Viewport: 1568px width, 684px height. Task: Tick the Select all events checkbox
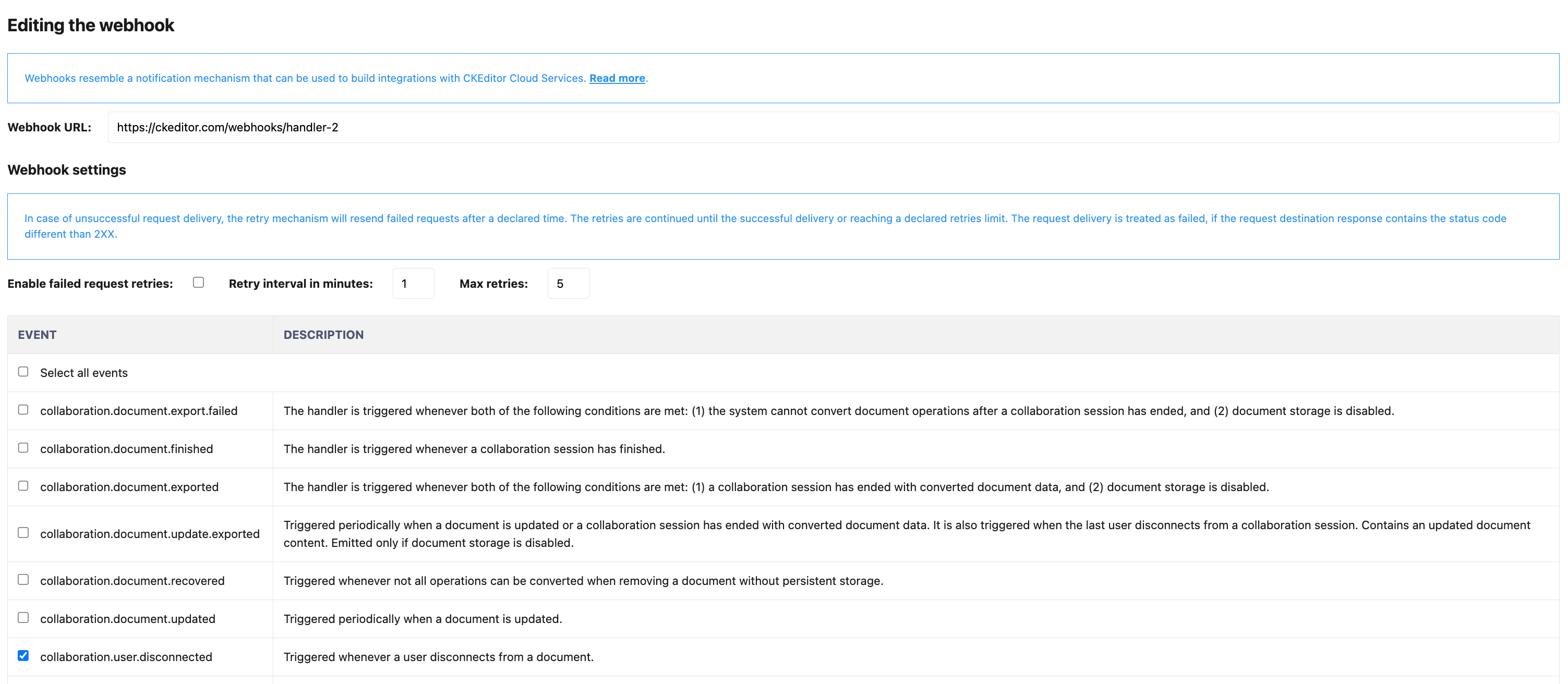[23, 372]
